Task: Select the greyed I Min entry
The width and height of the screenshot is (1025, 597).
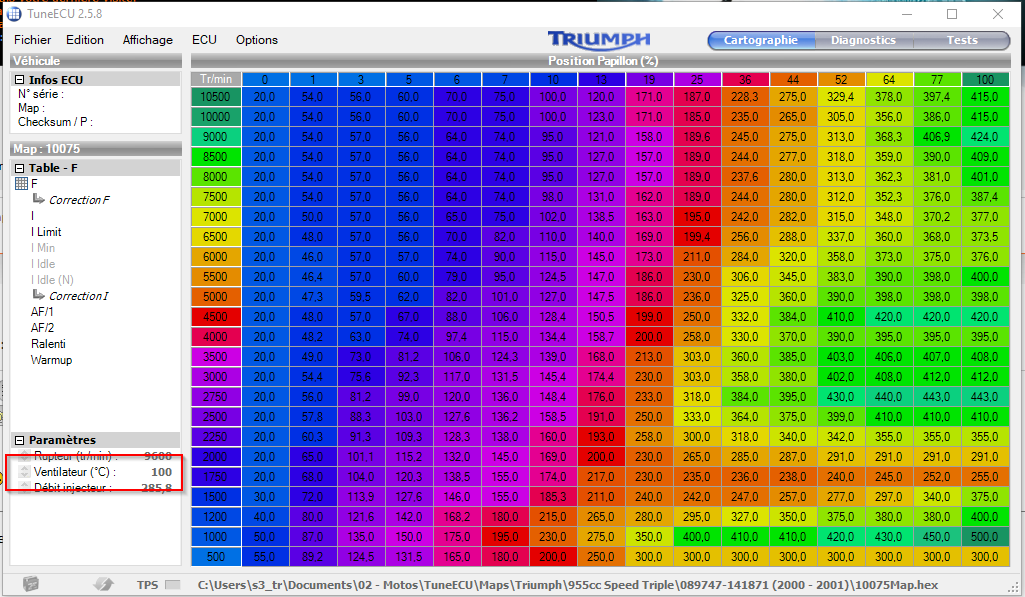Action: pos(42,248)
